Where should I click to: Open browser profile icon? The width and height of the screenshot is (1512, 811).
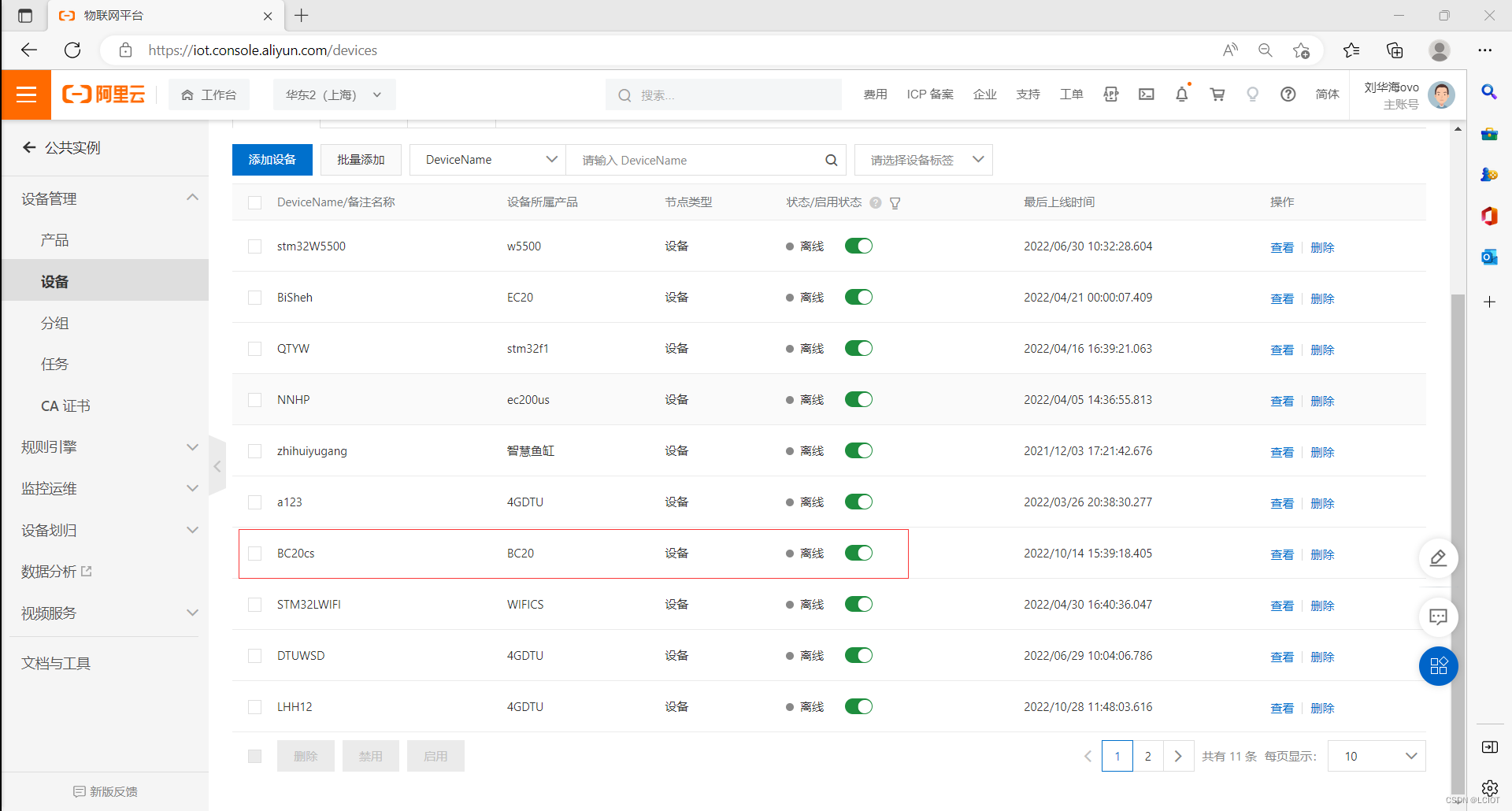pyautogui.click(x=1440, y=50)
